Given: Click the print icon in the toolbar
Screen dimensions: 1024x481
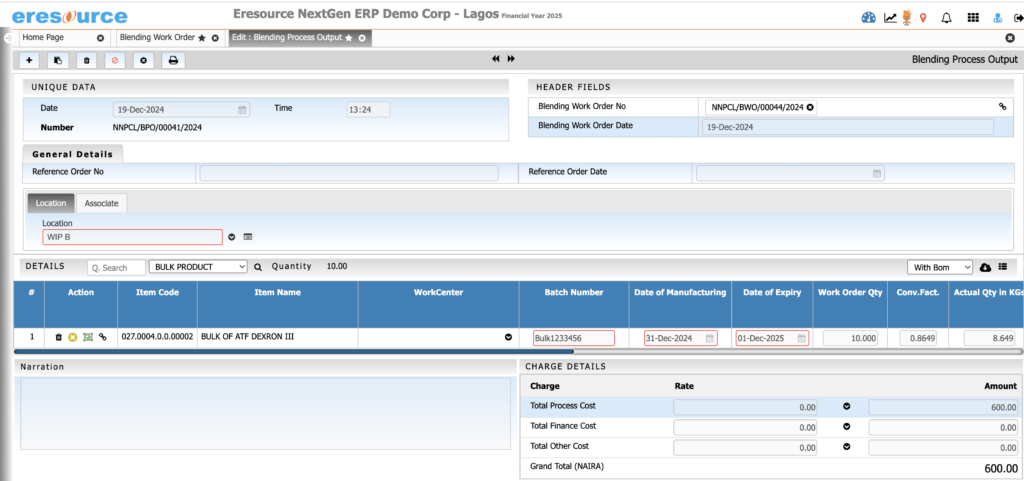Looking at the screenshot, I should (173, 60).
